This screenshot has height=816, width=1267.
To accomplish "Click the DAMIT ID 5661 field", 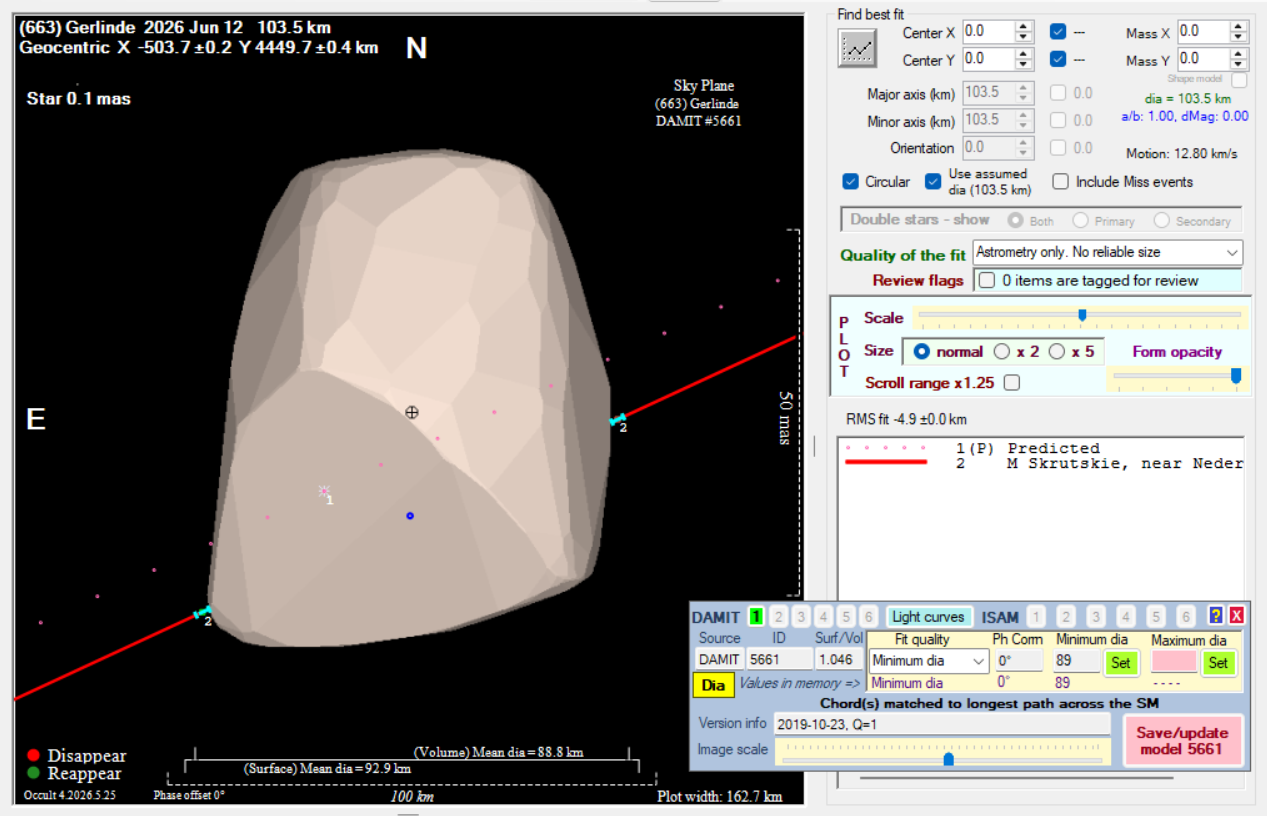I will coord(780,660).
